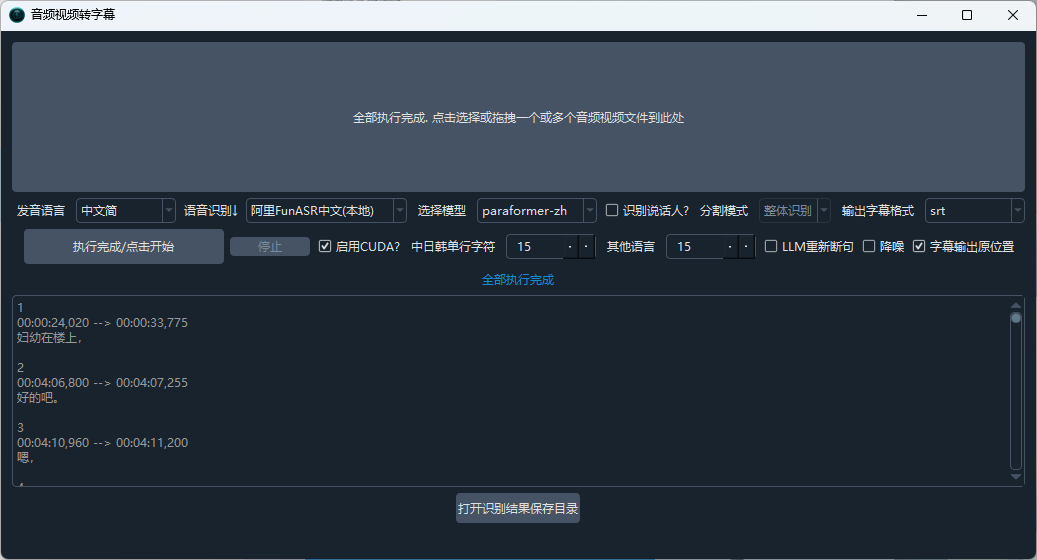Click the 停止 button
The width and height of the screenshot is (1037, 560).
270,247
